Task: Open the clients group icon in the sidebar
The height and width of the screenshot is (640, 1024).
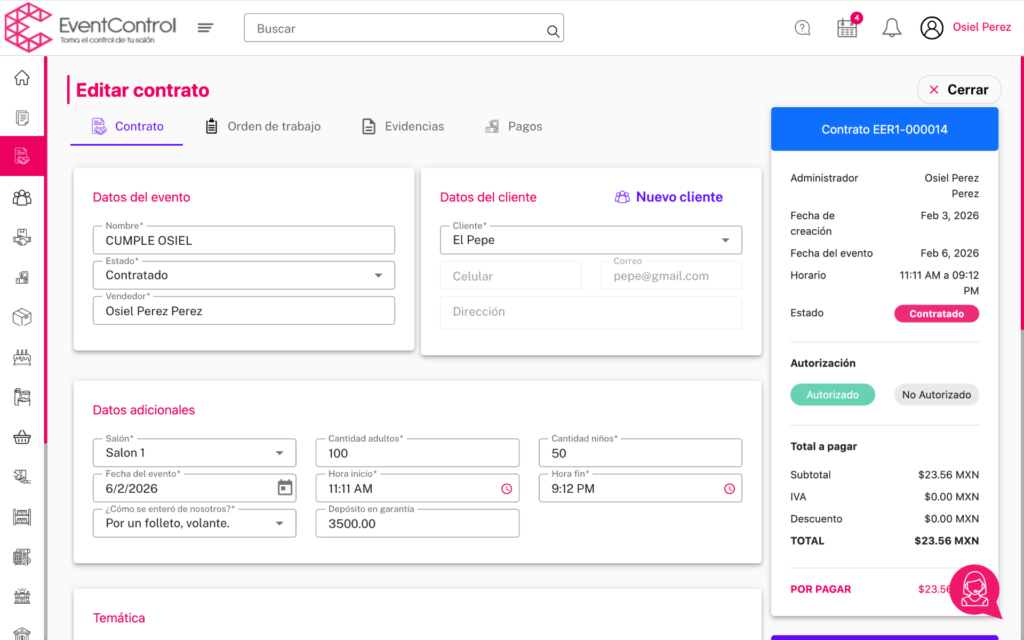Action: pyautogui.click(x=22, y=197)
